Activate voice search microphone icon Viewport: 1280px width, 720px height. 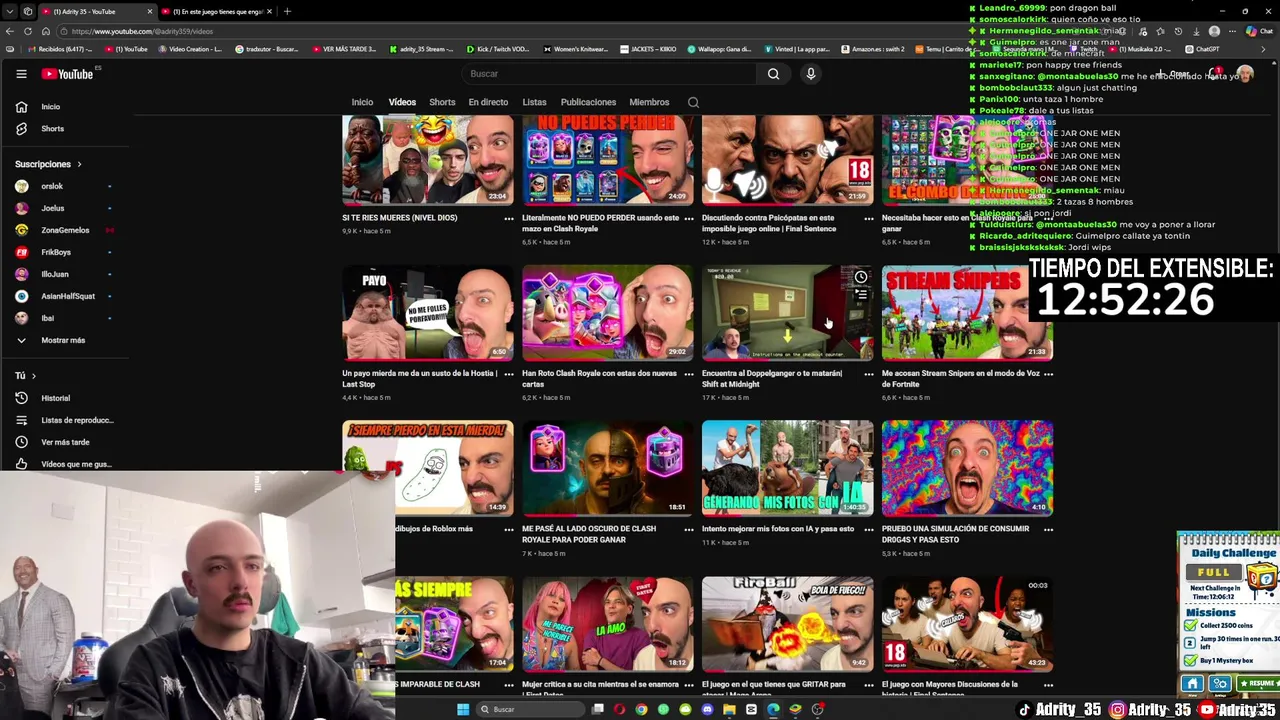point(811,73)
